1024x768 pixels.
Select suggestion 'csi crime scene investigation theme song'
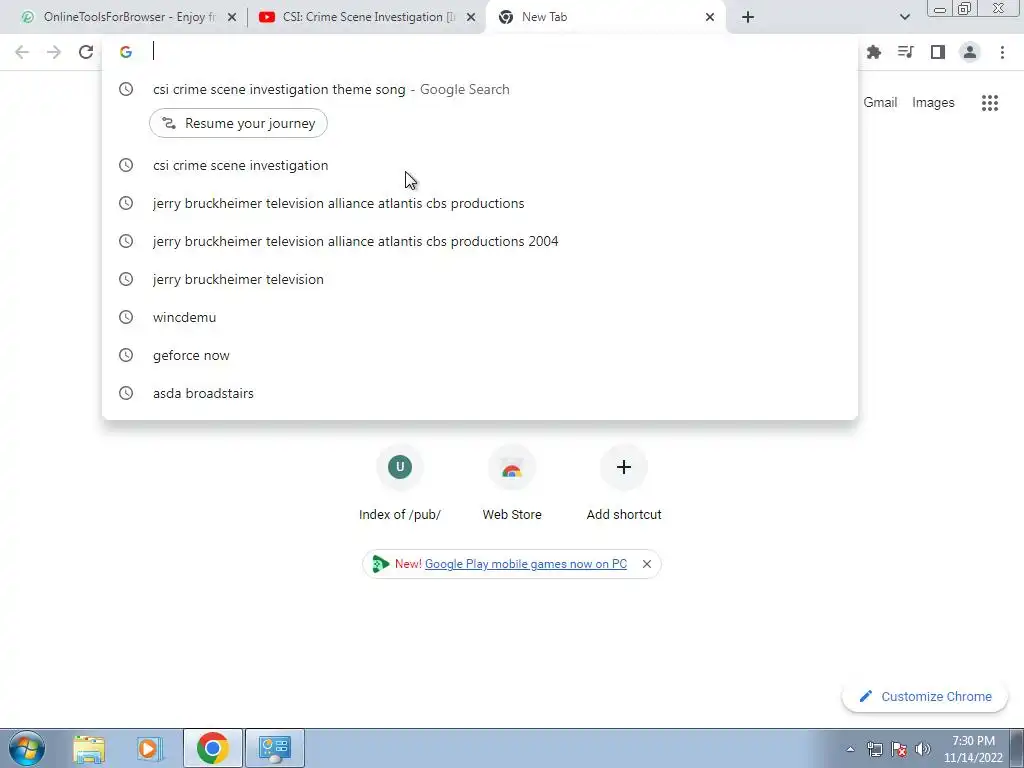pyautogui.click(x=480, y=89)
